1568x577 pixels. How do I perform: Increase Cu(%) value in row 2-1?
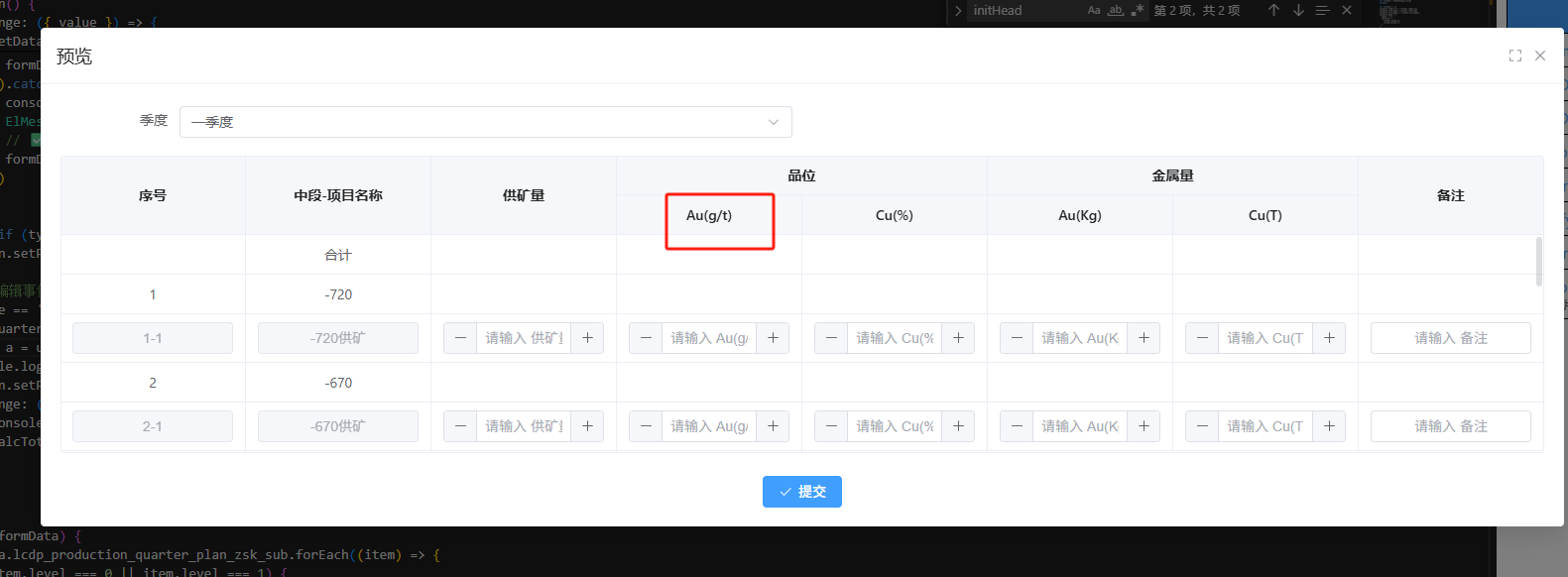(x=958, y=426)
